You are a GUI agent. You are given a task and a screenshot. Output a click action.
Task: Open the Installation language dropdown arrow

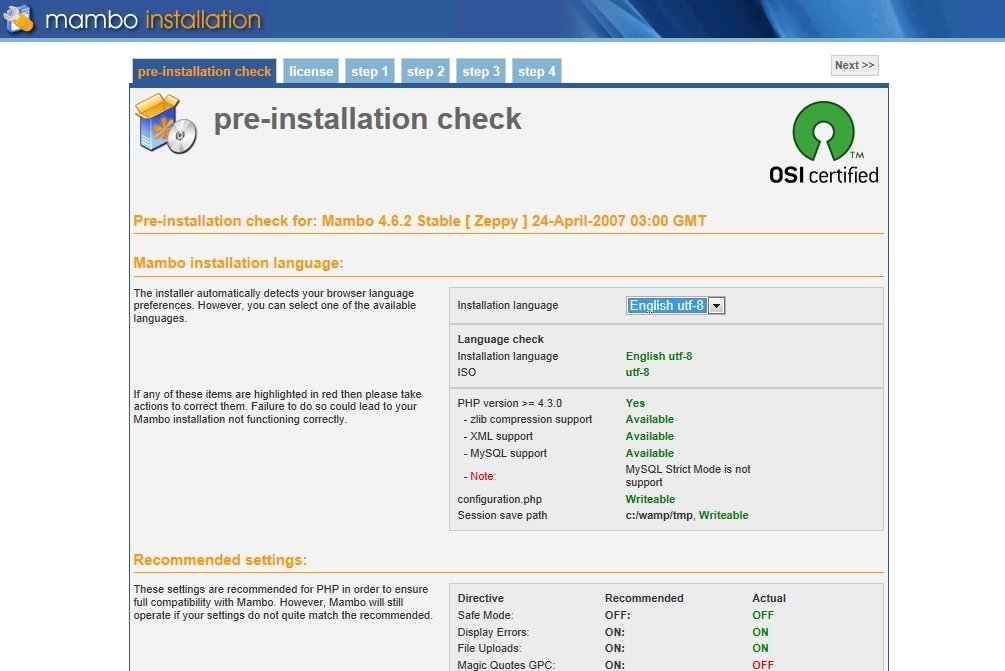(x=717, y=306)
